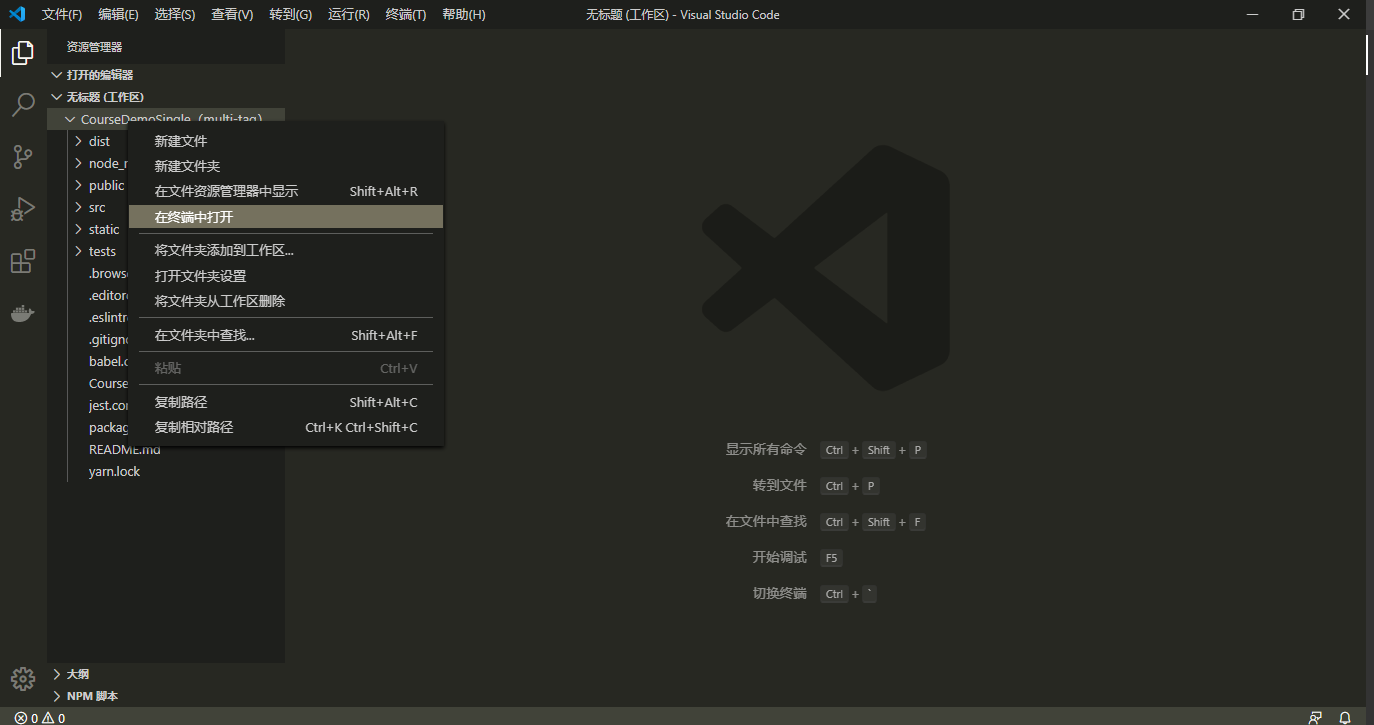The width and height of the screenshot is (1374, 725).
Task: Choose 将文件夹添加到工作区... entry
Action: click(286, 250)
